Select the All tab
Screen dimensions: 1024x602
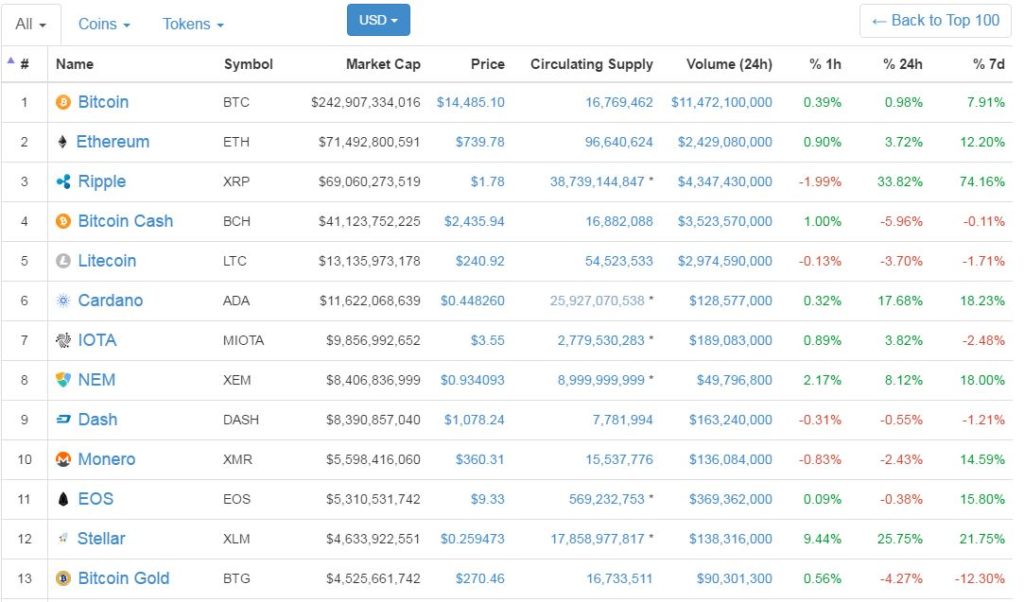point(31,24)
